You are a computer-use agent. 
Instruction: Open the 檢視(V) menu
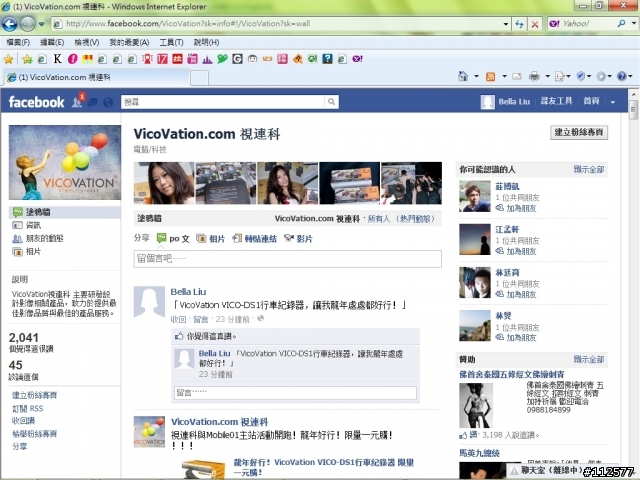click(87, 42)
